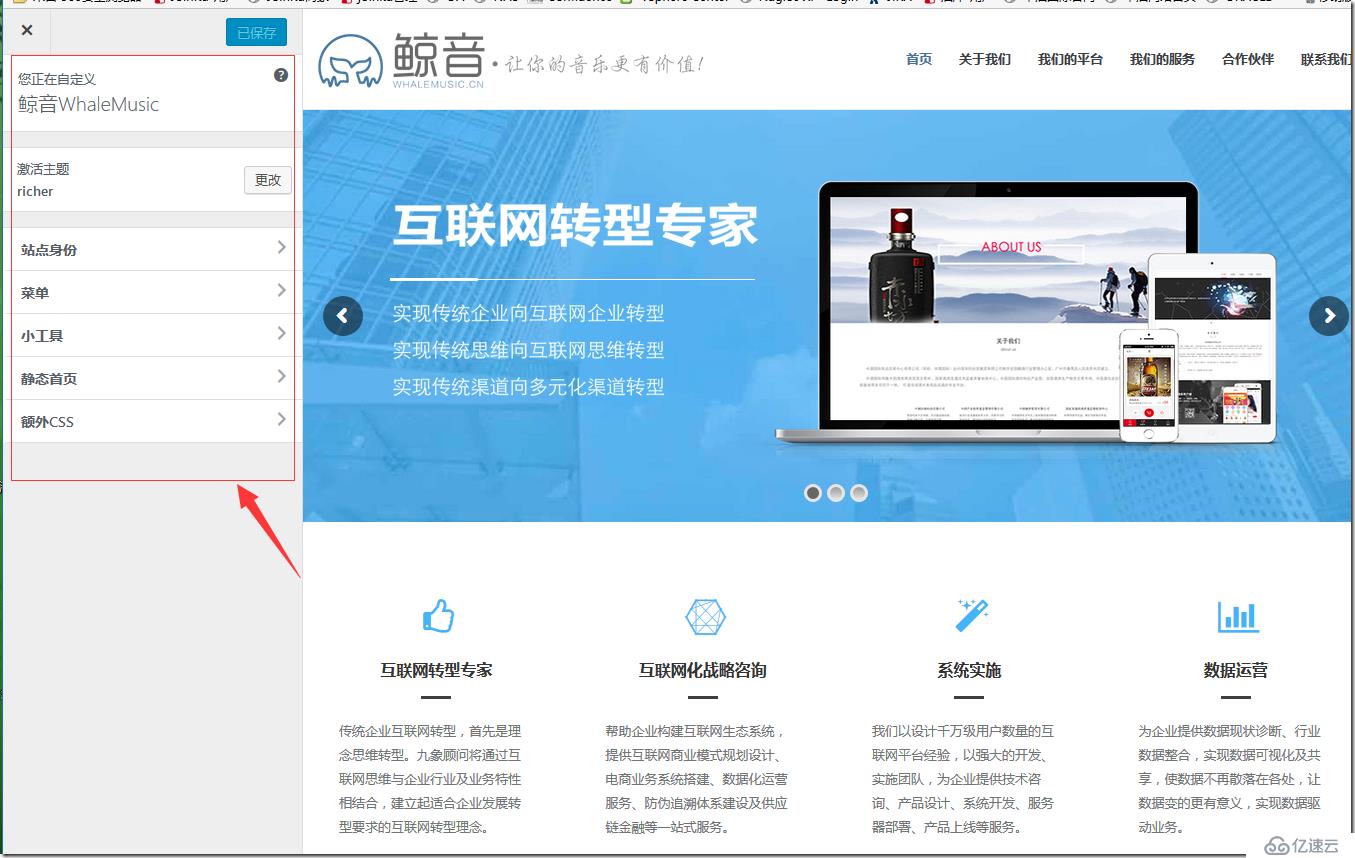Click the 鲸音WhaleMusic site title text
The width and height of the screenshot is (1355, 858).
point(88,104)
